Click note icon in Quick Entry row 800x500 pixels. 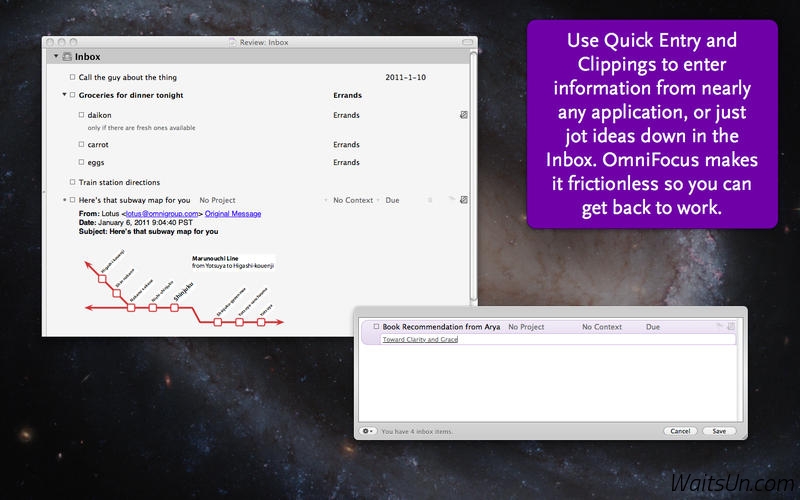tap(731, 326)
